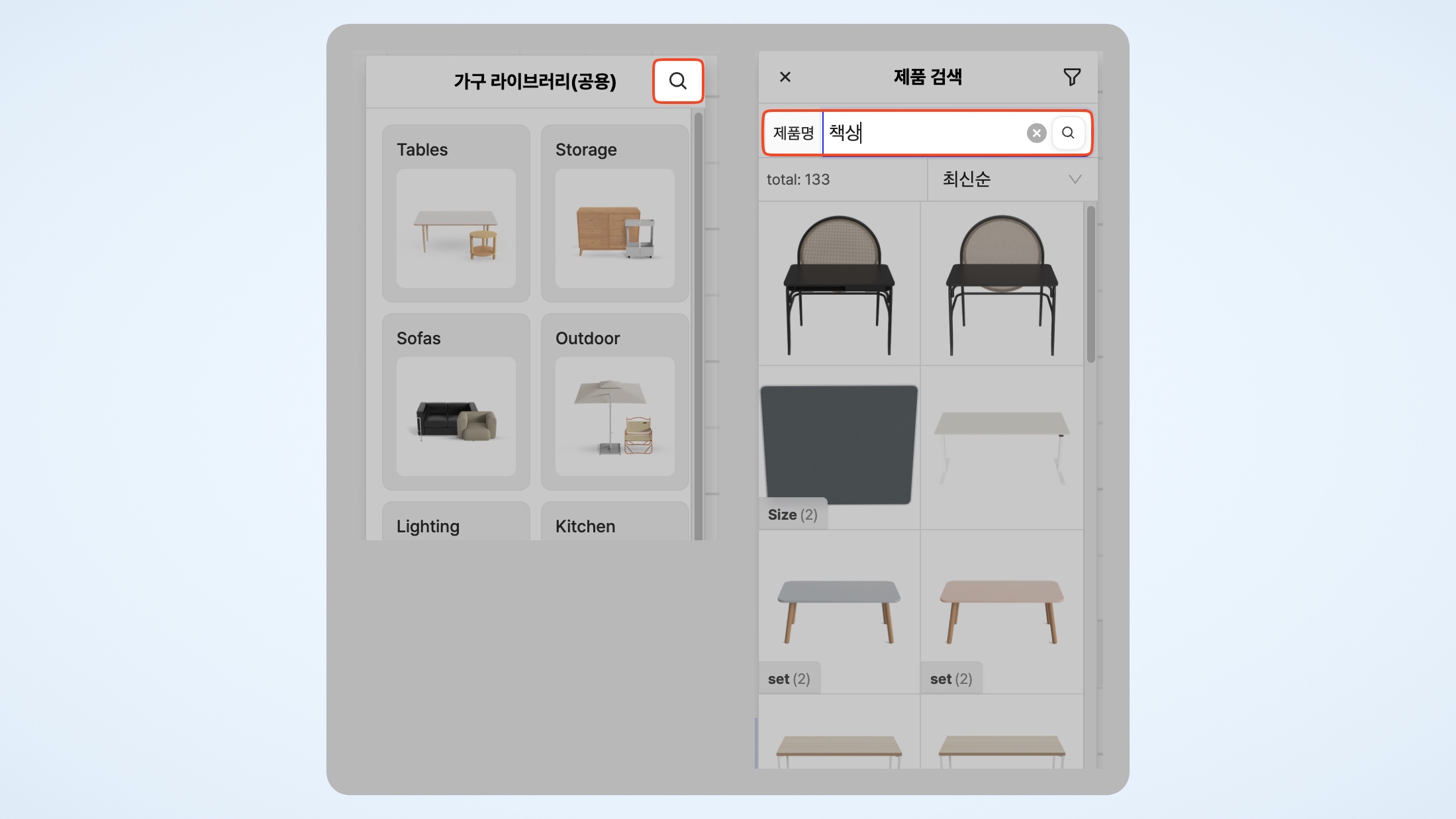Expand sorting chevron arrow

(x=1075, y=179)
